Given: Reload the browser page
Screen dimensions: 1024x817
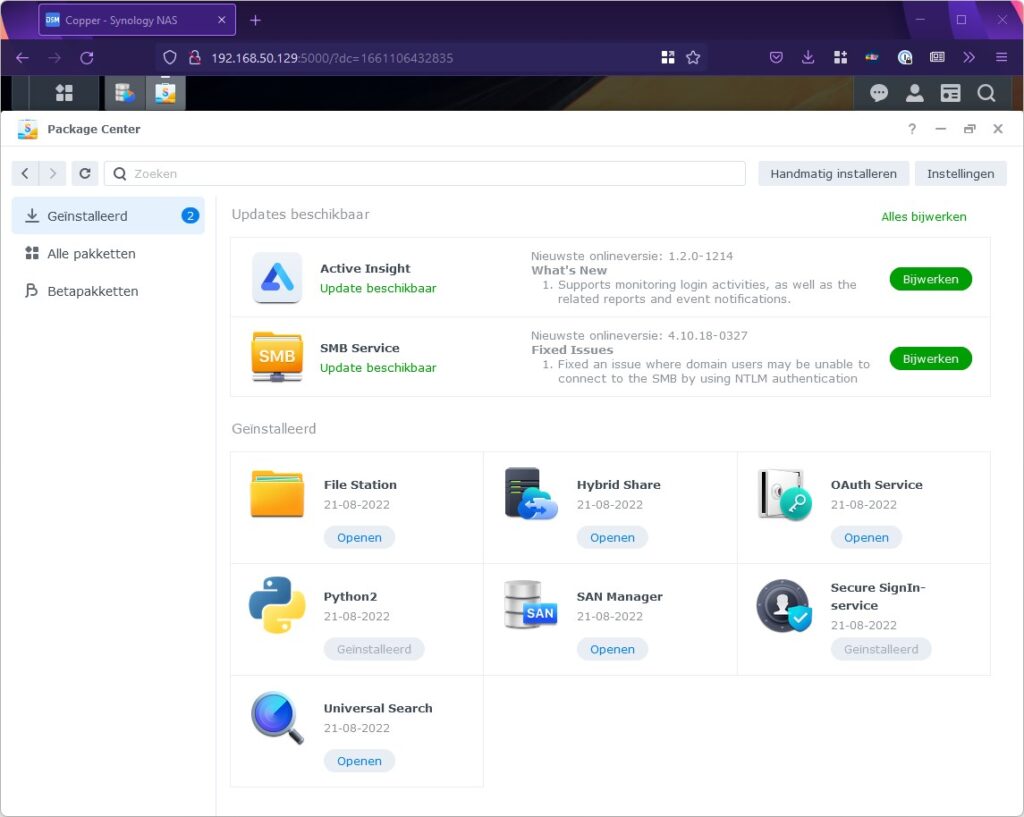Looking at the screenshot, I should point(86,58).
